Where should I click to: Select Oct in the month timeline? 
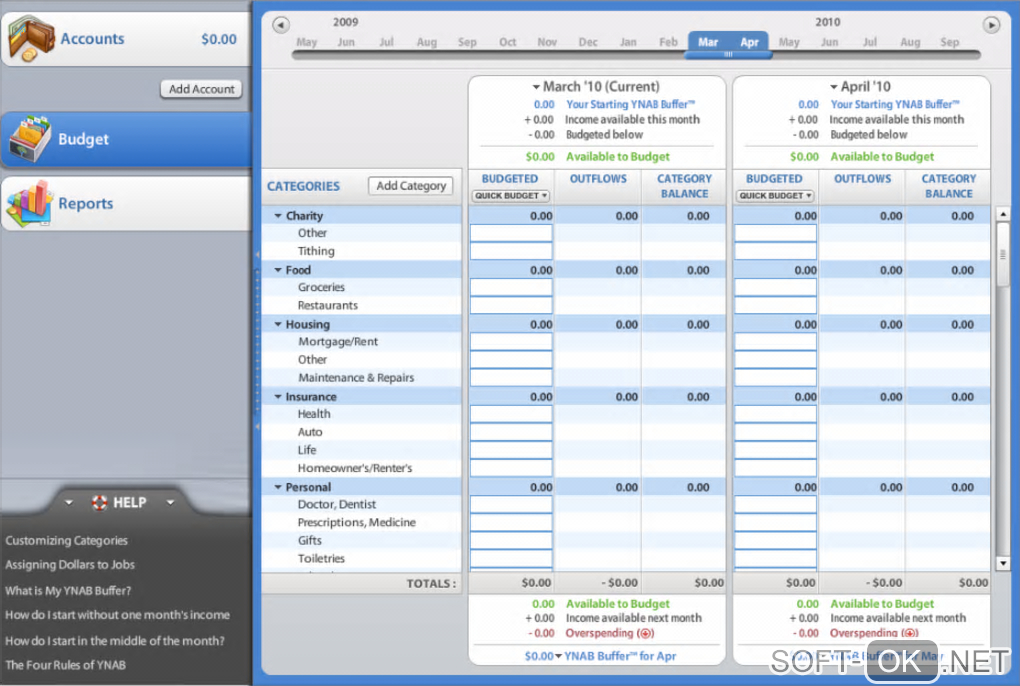click(507, 42)
